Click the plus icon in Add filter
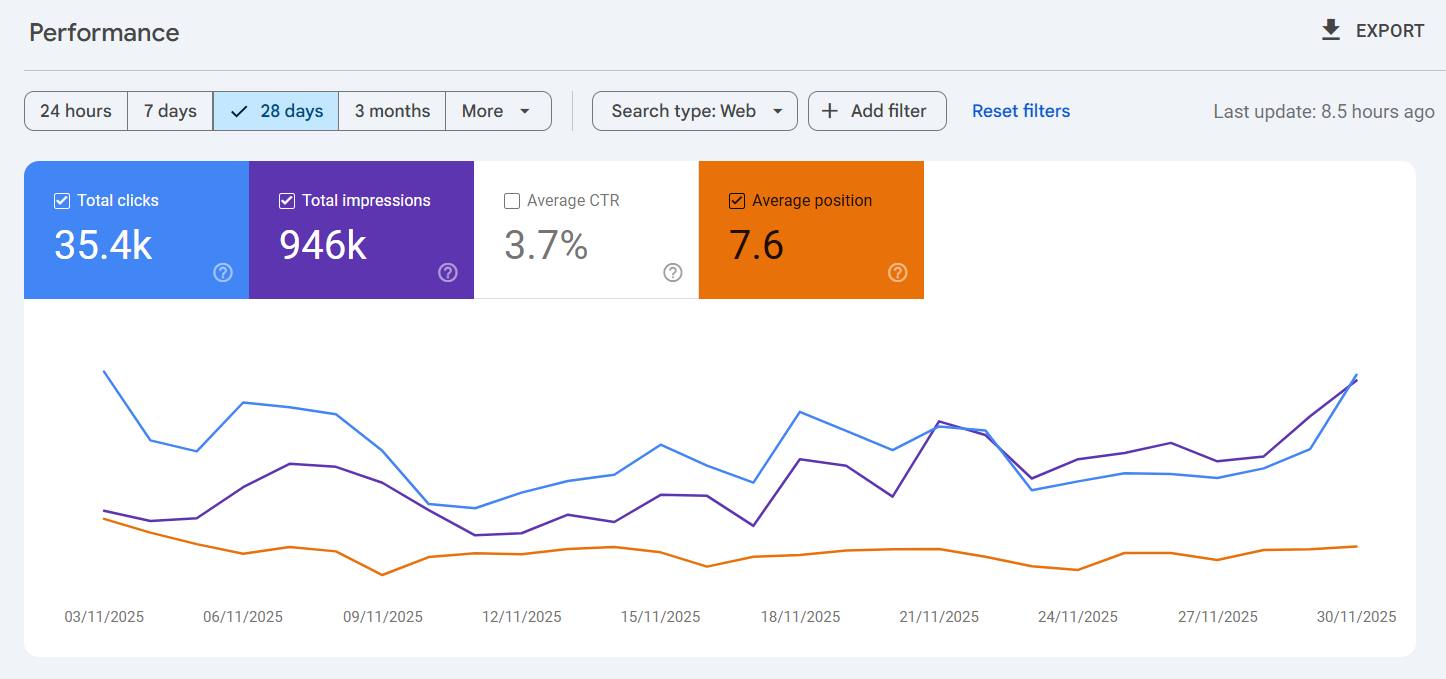 [x=829, y=111]
